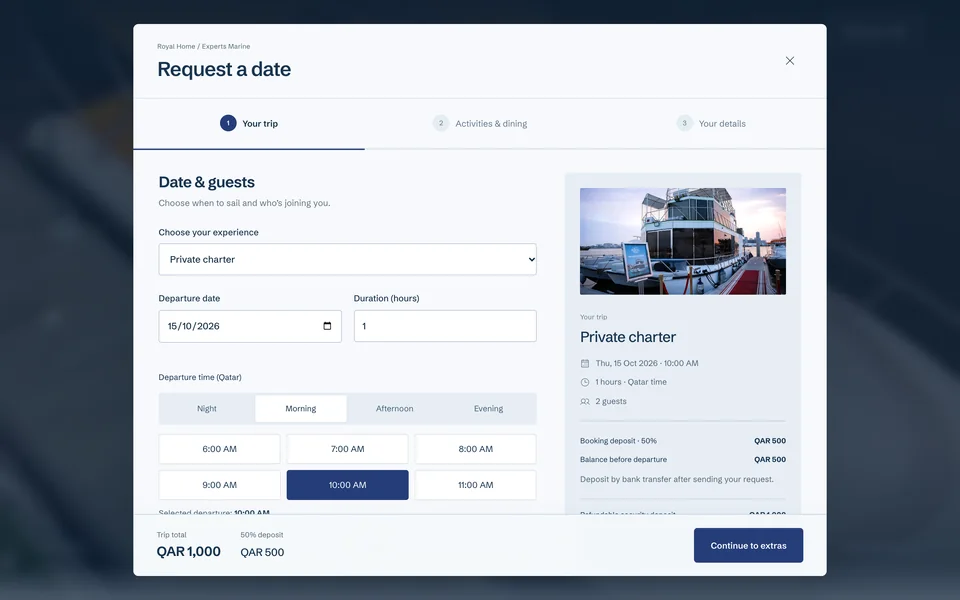
Task: Click the Request a date heading
Action: point(224,69)
